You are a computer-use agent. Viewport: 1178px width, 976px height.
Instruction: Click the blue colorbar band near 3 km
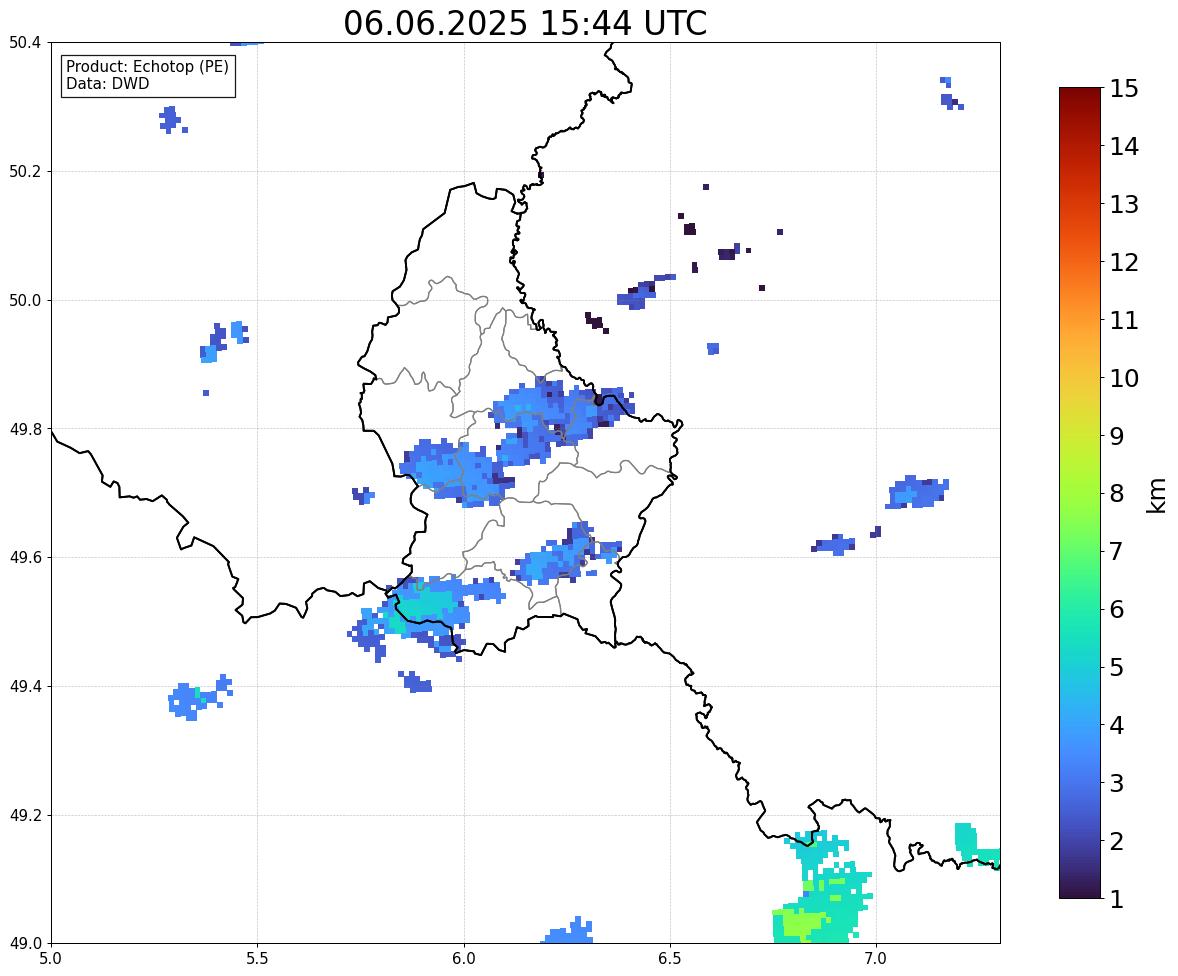point(1080,783)
